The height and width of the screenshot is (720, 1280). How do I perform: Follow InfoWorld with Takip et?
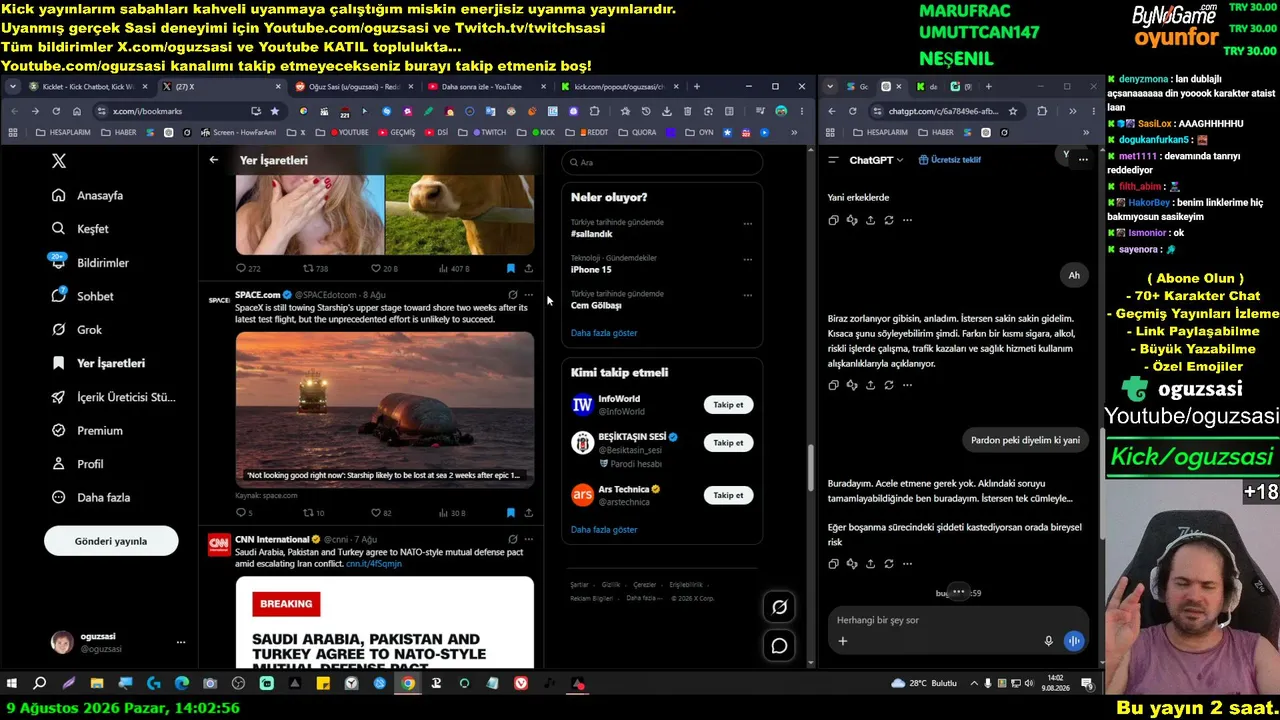tap(728, 405)
